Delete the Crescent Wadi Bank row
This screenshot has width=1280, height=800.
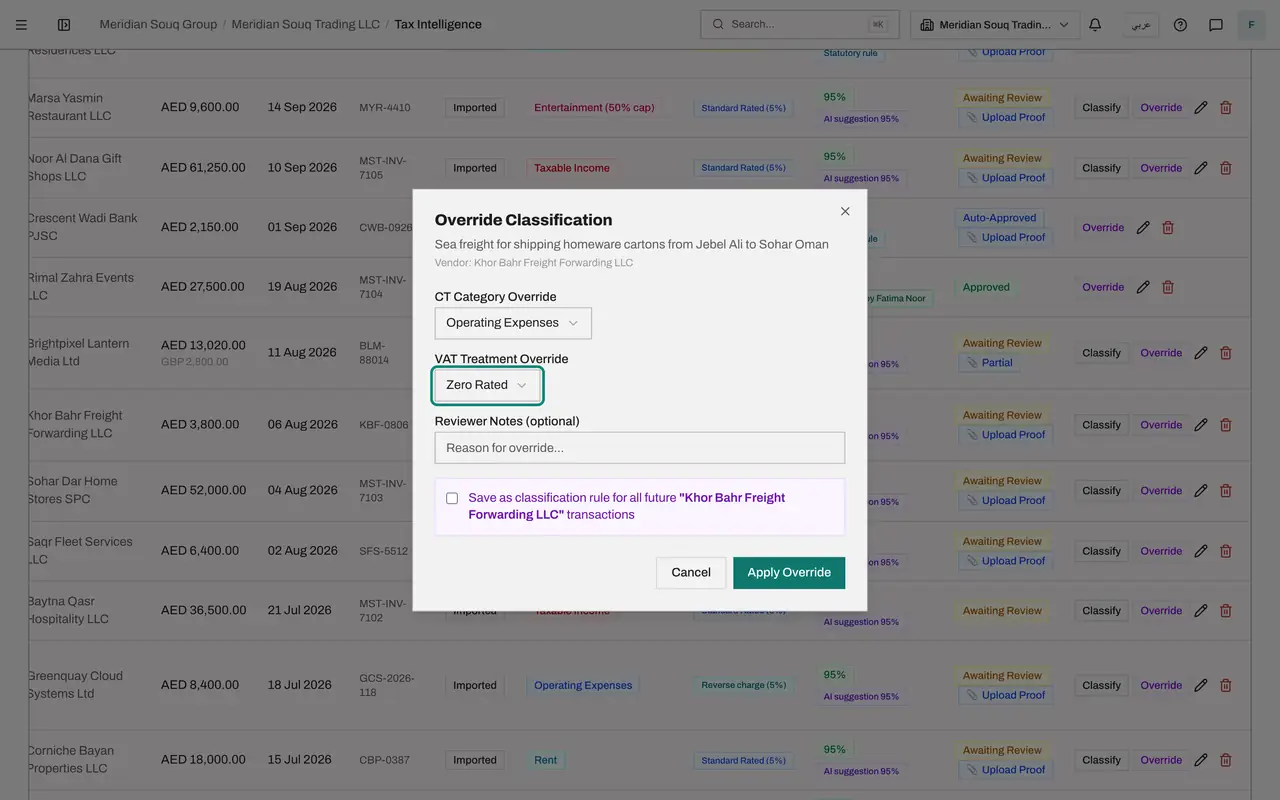[x=1168, y=228]
